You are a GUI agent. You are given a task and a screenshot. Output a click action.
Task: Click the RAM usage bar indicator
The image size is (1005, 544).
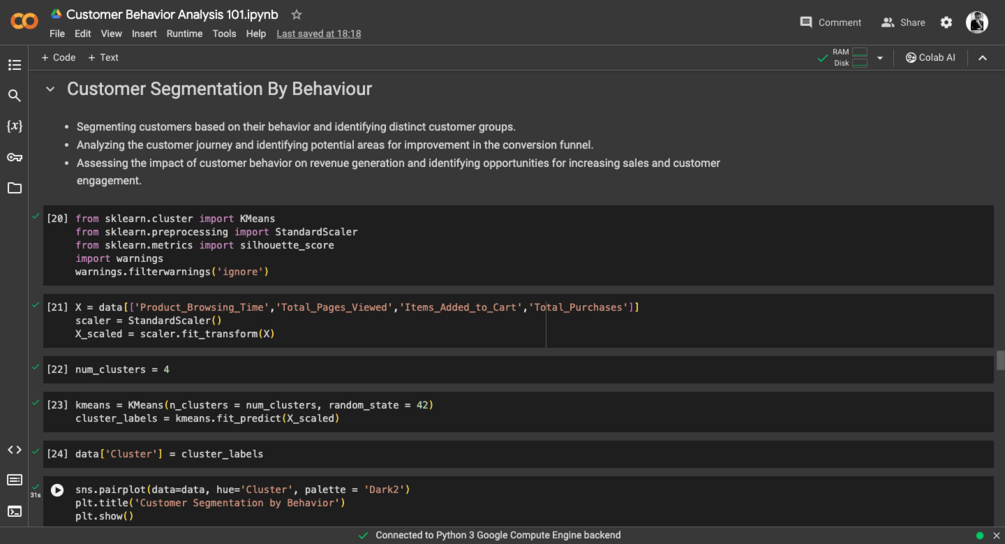(859, 52)
